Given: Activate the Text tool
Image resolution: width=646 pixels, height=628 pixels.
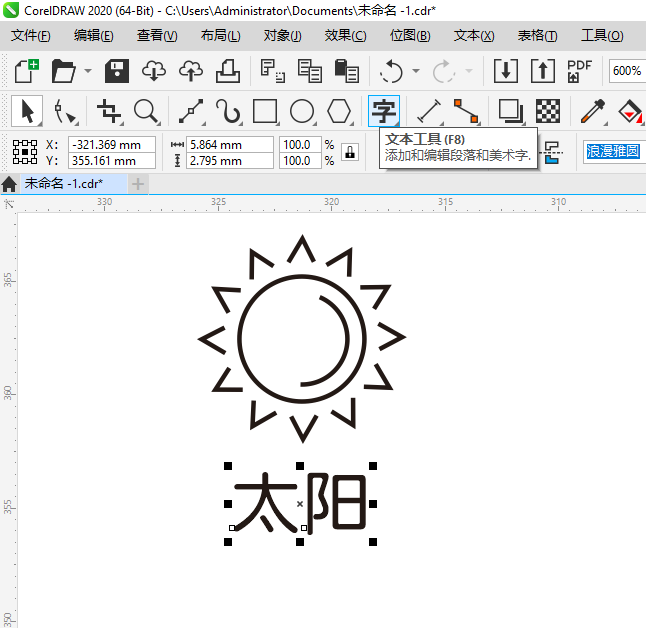Looking at the screenshot, I should pyautogui.click(x=382, y=110).
